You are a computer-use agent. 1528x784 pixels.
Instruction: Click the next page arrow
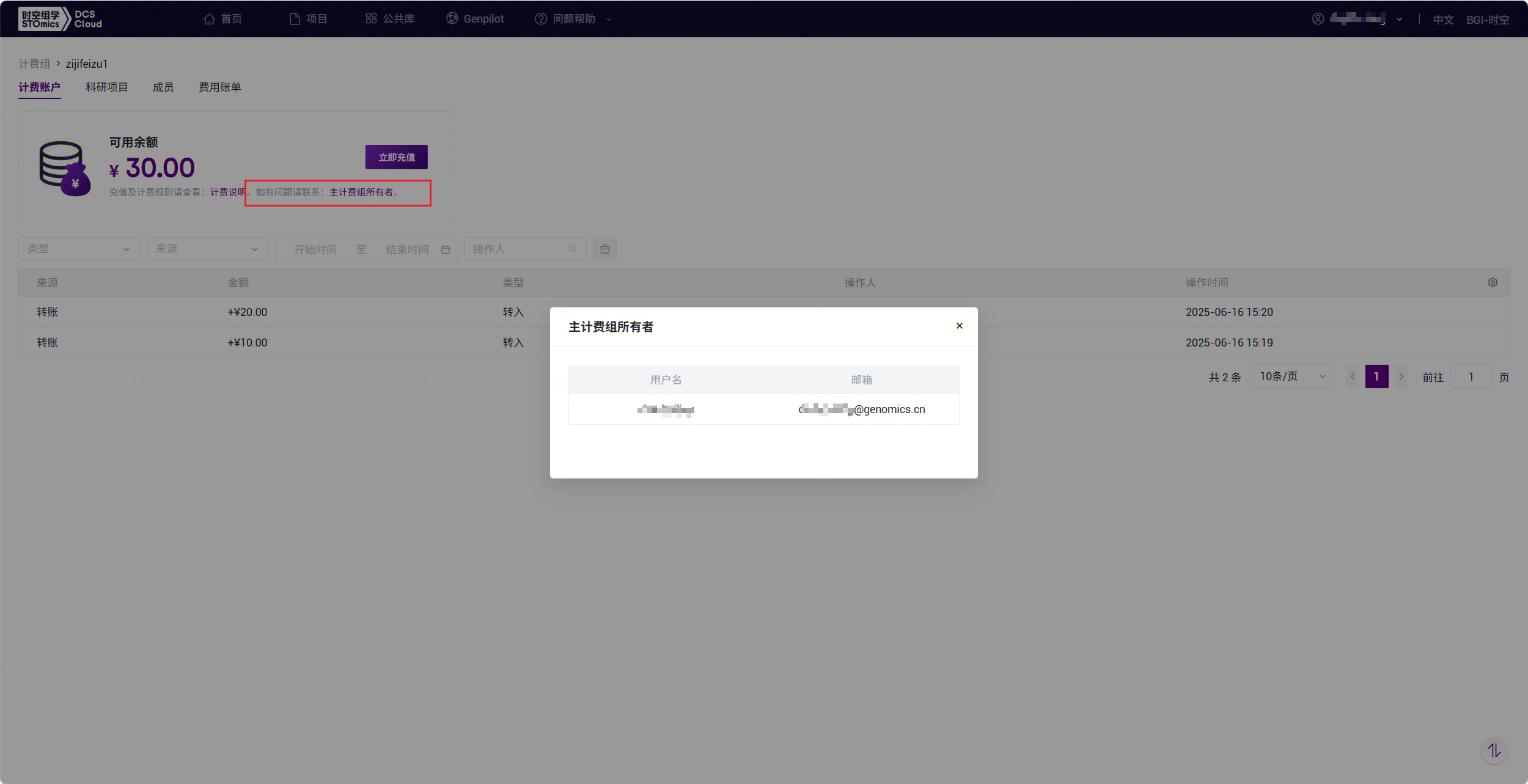pos(1401,376)
